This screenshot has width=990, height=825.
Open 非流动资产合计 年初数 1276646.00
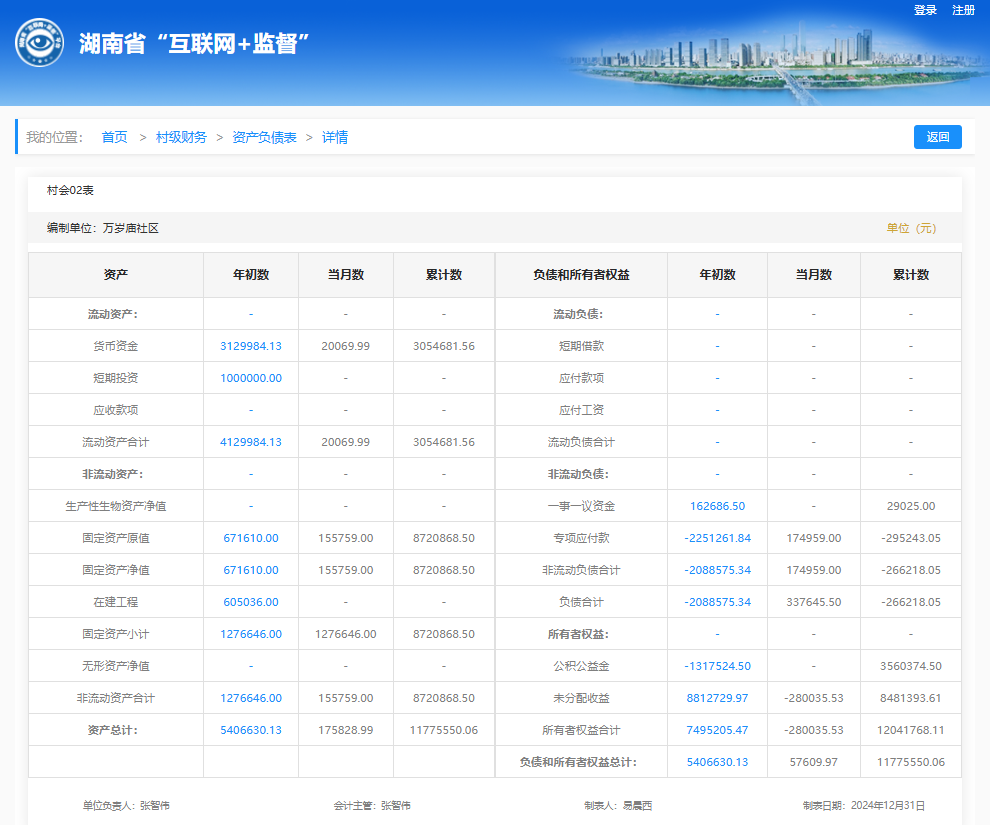(251, 698)
